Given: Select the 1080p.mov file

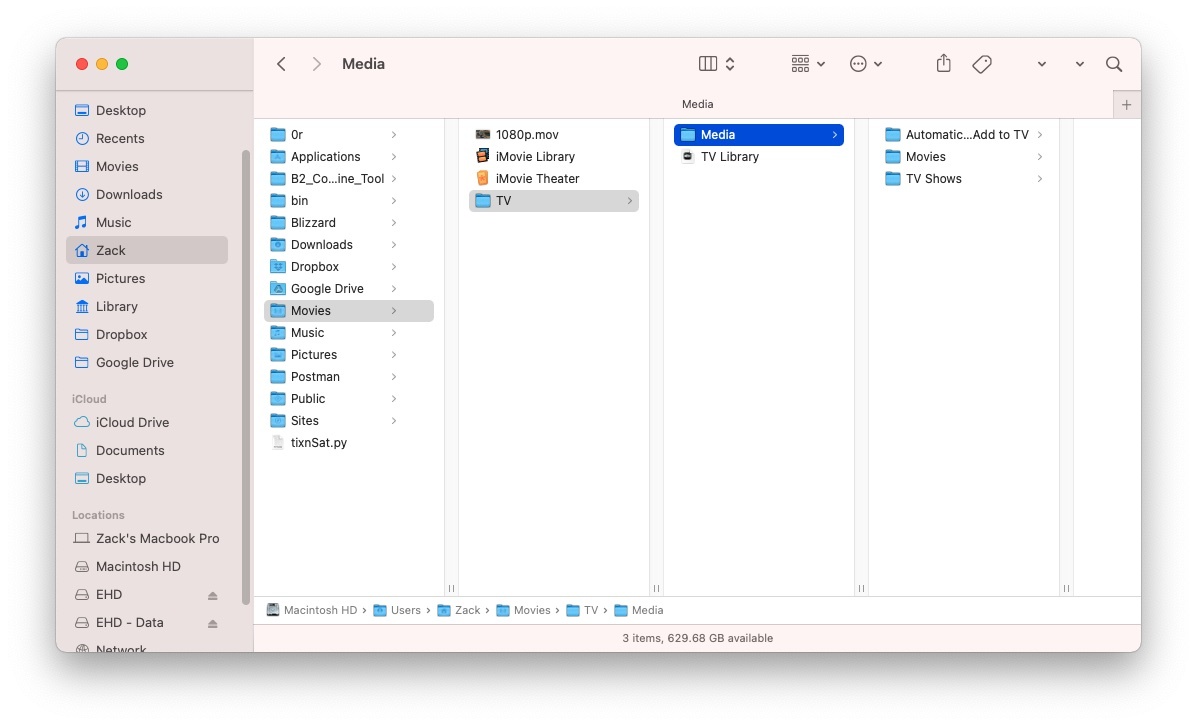Looking at the screenshot, I should (553, 134).
